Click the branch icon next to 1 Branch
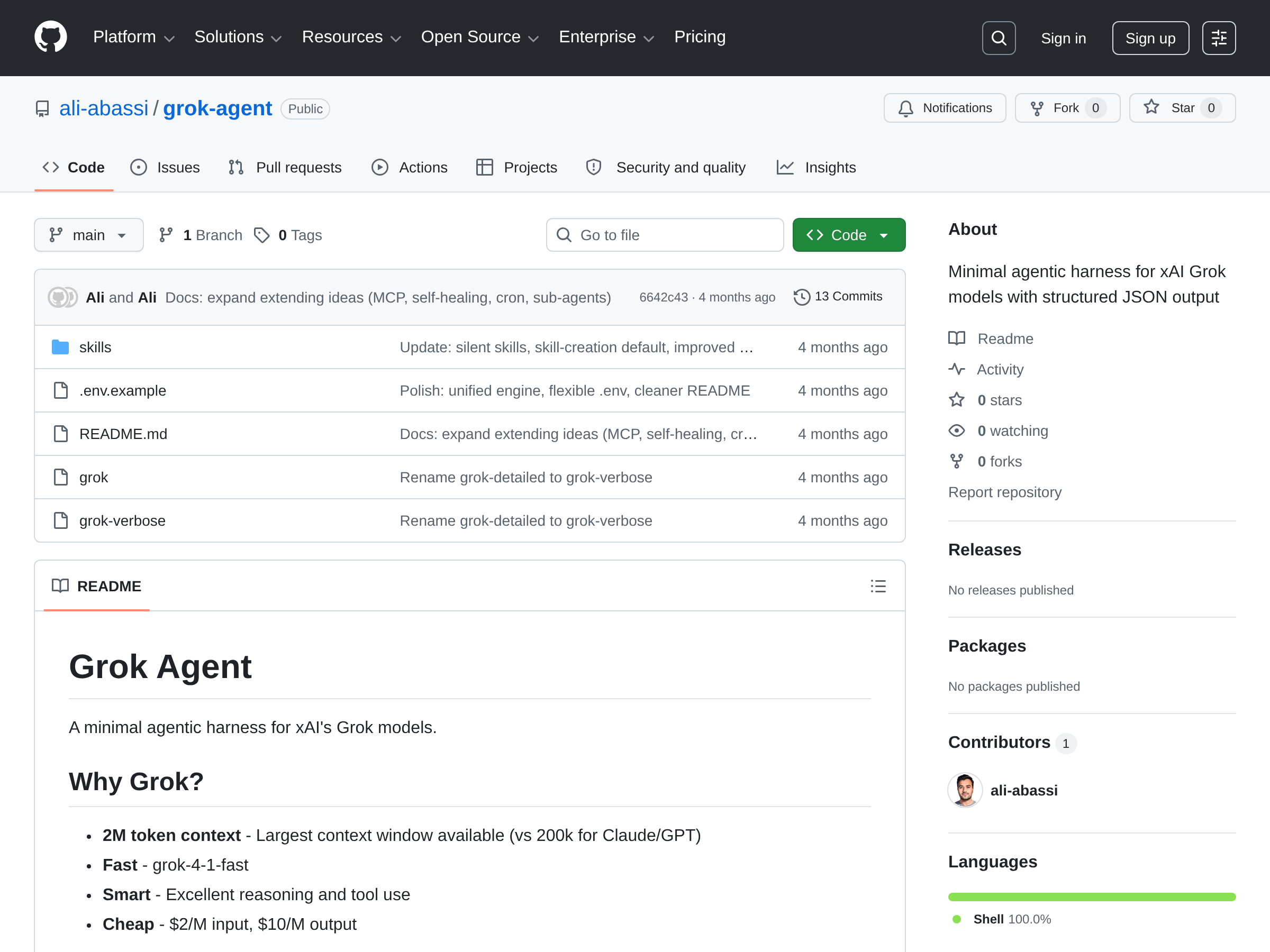Screen dimensions: 1270x952 coord(166,235)
